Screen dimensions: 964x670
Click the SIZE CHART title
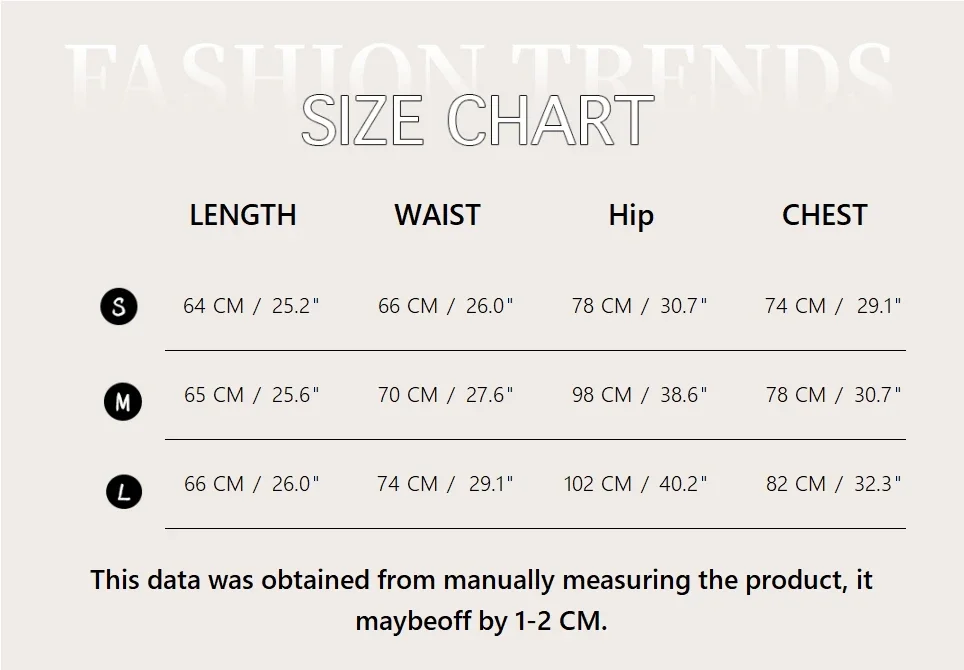pyautogui.click(x=477, y=120)
